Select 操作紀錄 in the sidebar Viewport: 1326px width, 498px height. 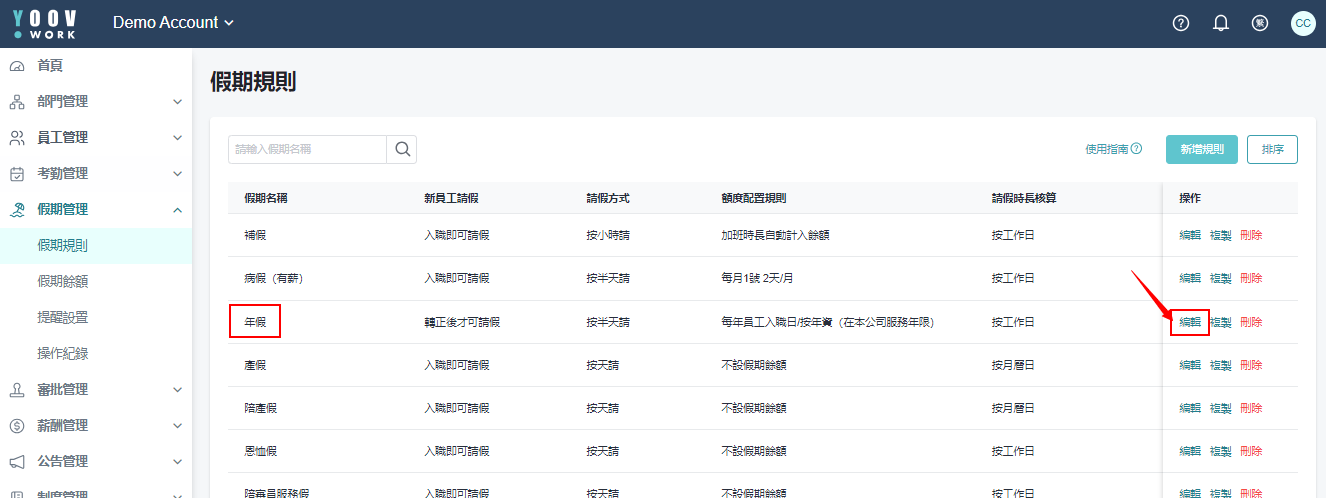[62, 354]
